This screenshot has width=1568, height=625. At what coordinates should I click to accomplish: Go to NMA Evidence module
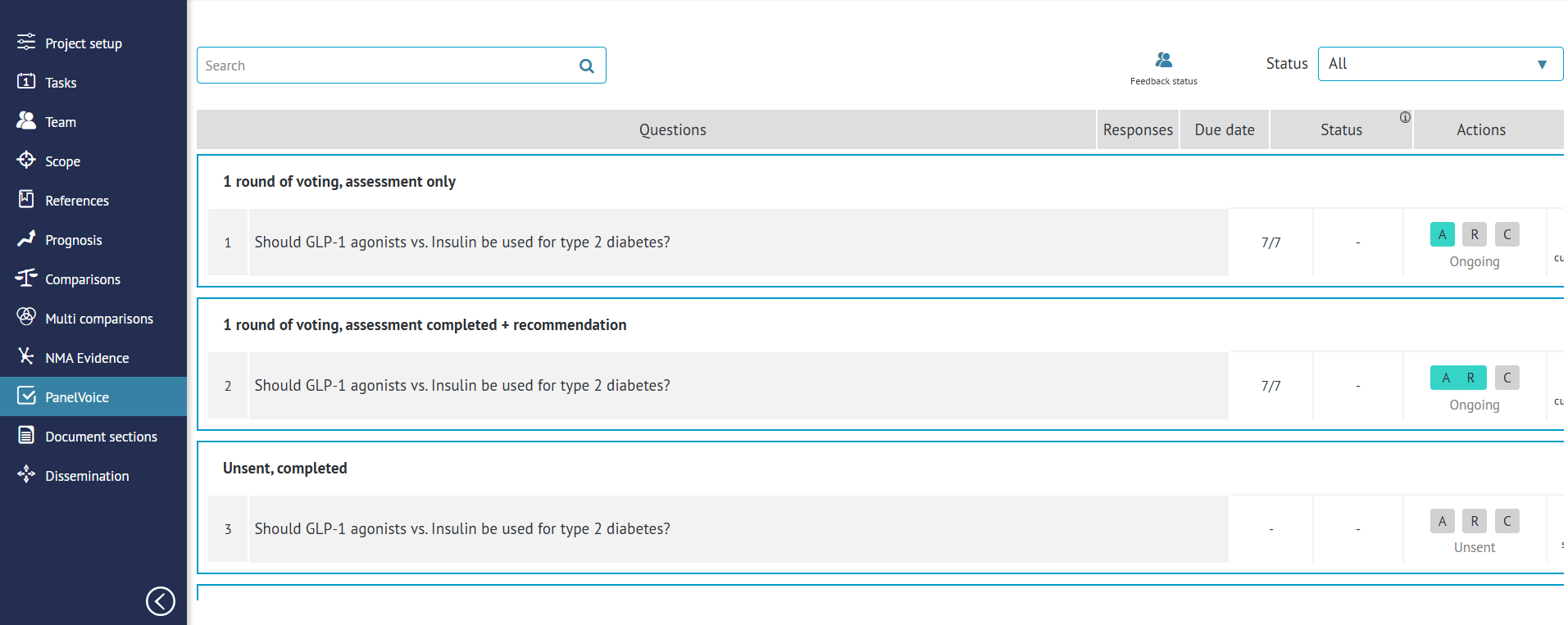pos(87,358)
